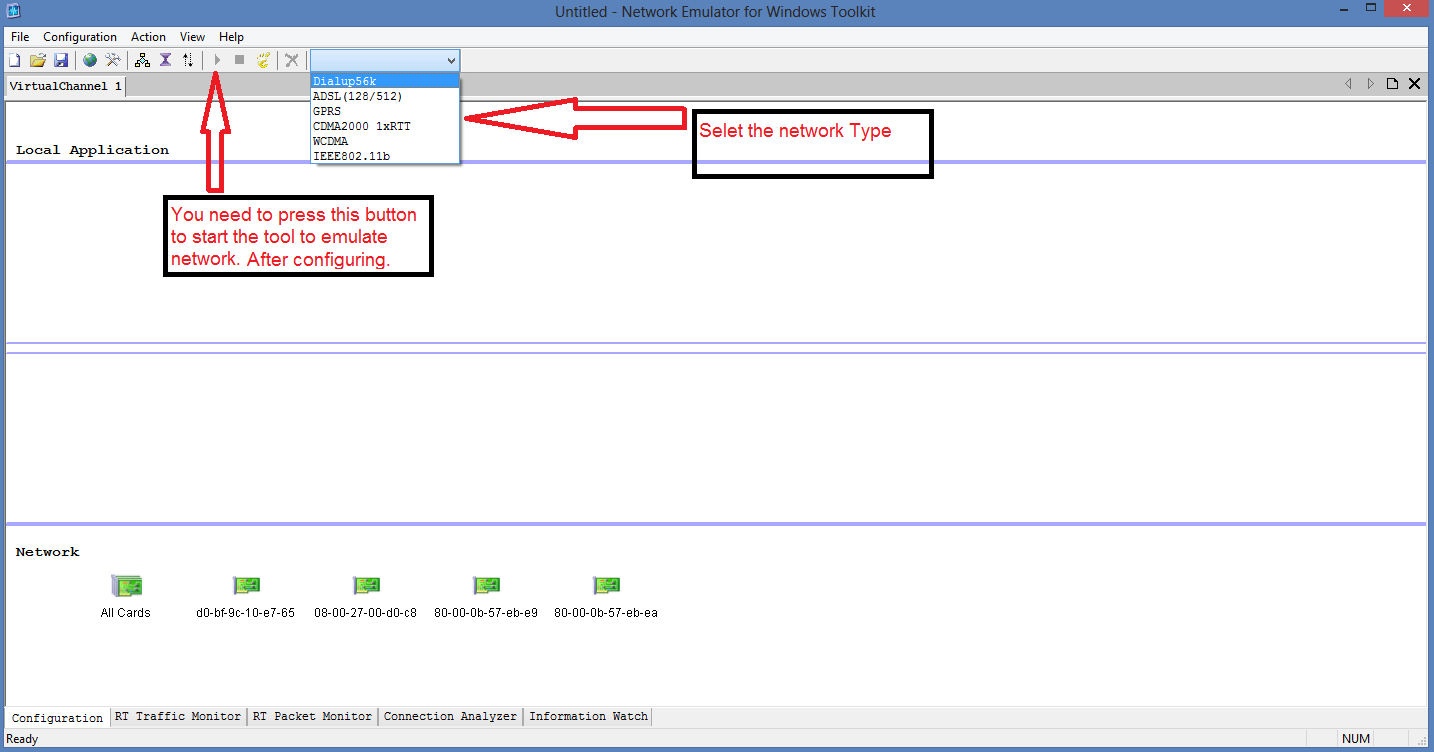Viewport: 1434px width, 752px height.
Task: Click the globe network icon on the toolbar
Action: (x=89, y=59)
